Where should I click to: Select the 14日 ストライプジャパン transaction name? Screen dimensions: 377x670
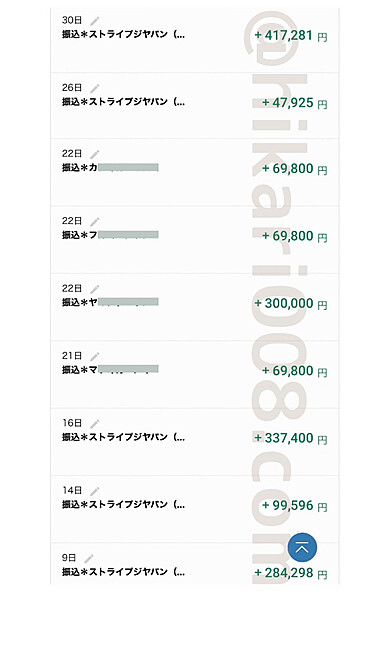coord(124,505)
